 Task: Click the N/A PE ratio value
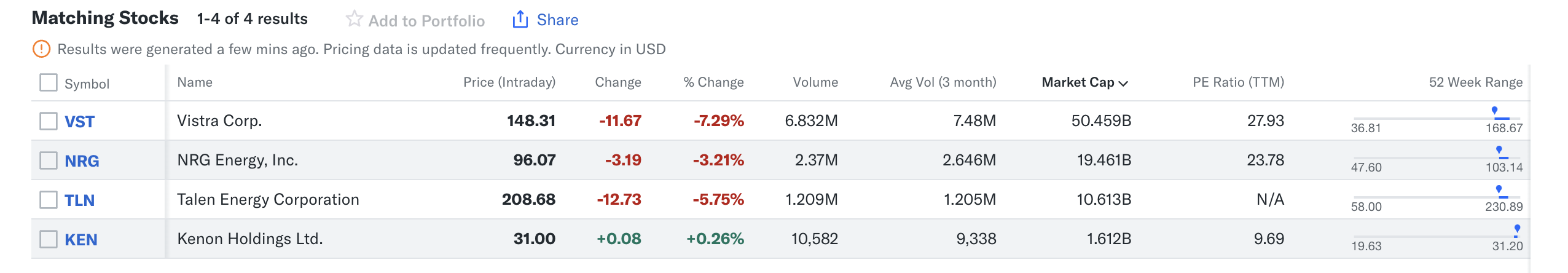click(x=1270, y=199)
